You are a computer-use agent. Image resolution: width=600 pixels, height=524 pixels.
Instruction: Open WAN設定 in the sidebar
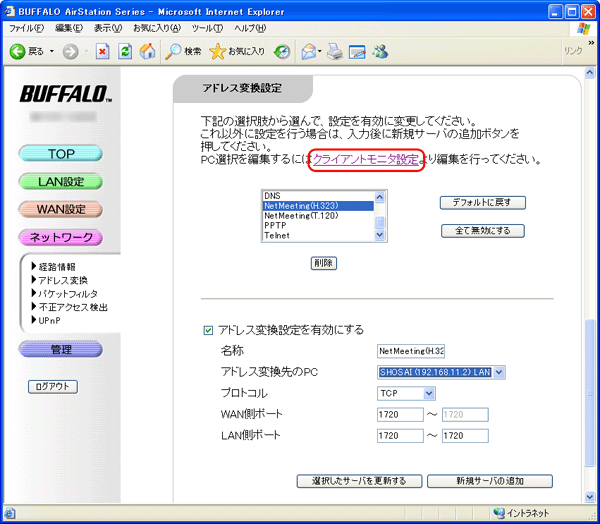(x=61, y=209)
